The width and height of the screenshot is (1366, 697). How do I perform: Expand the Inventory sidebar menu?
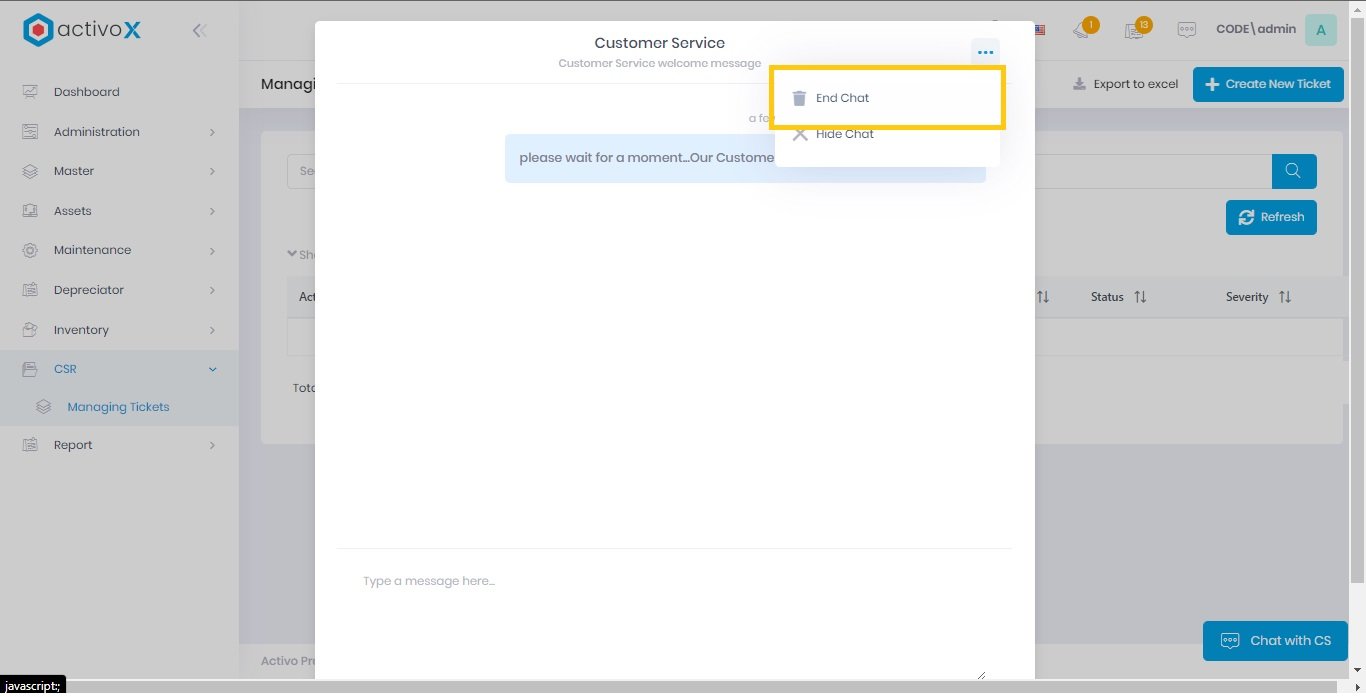click(119, 330)
